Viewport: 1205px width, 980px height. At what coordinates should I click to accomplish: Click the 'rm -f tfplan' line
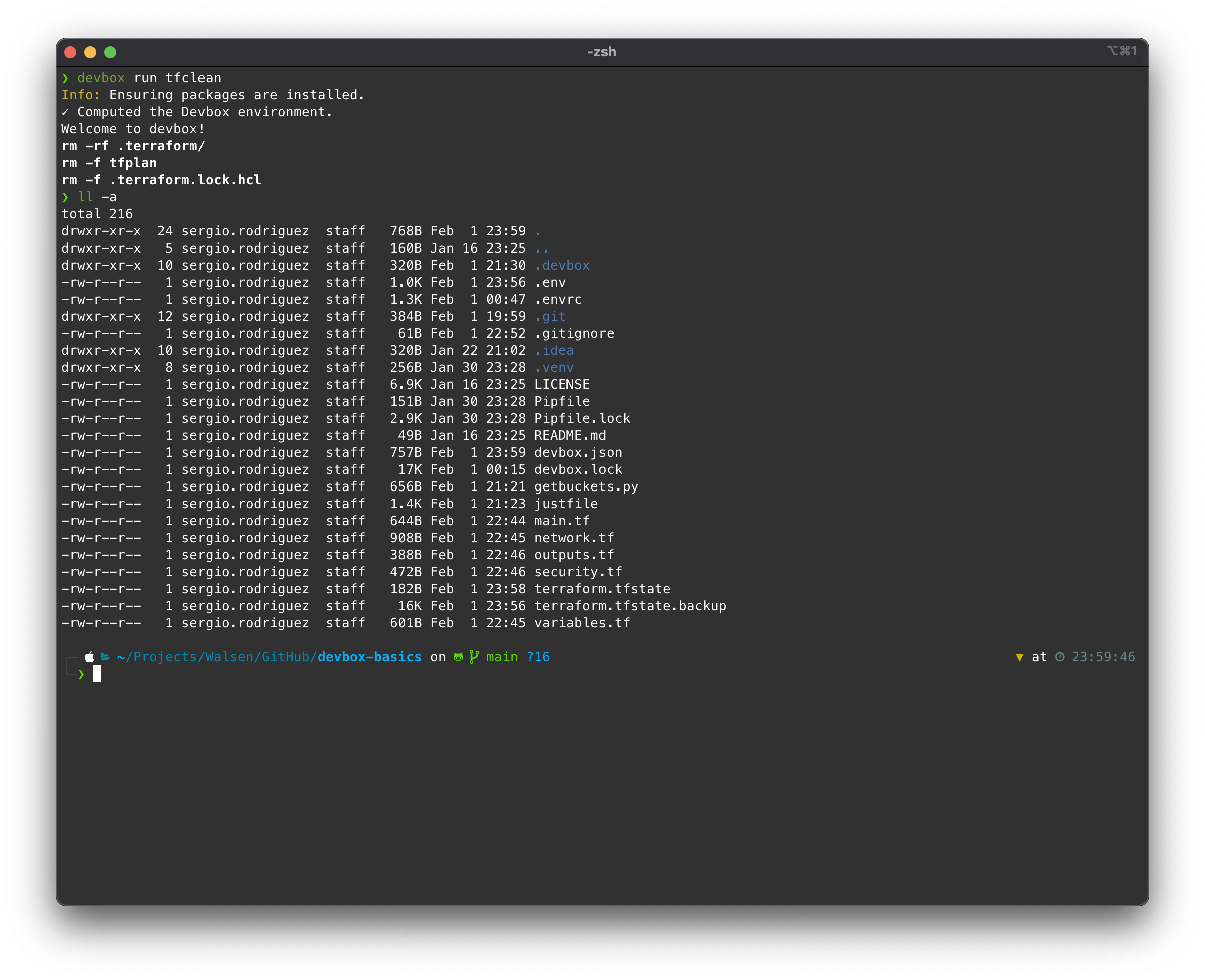click(x=109, y=163)
